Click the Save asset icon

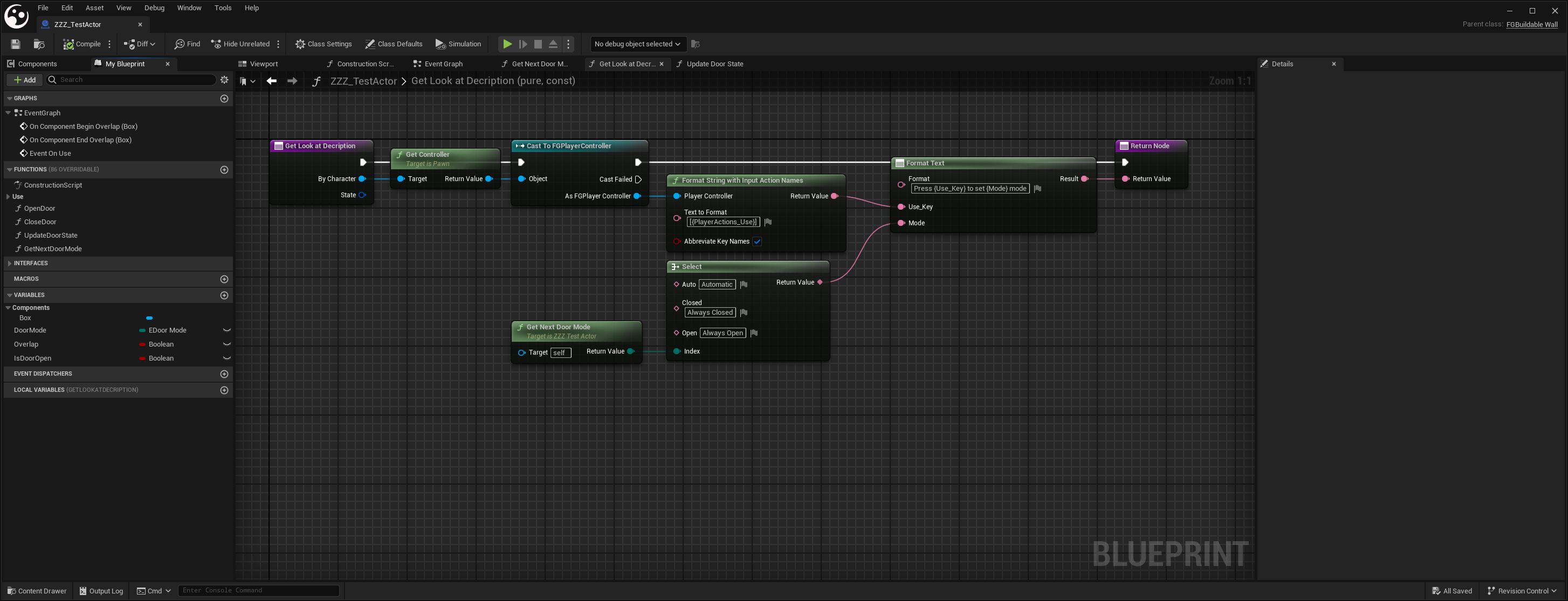point(16,44)
